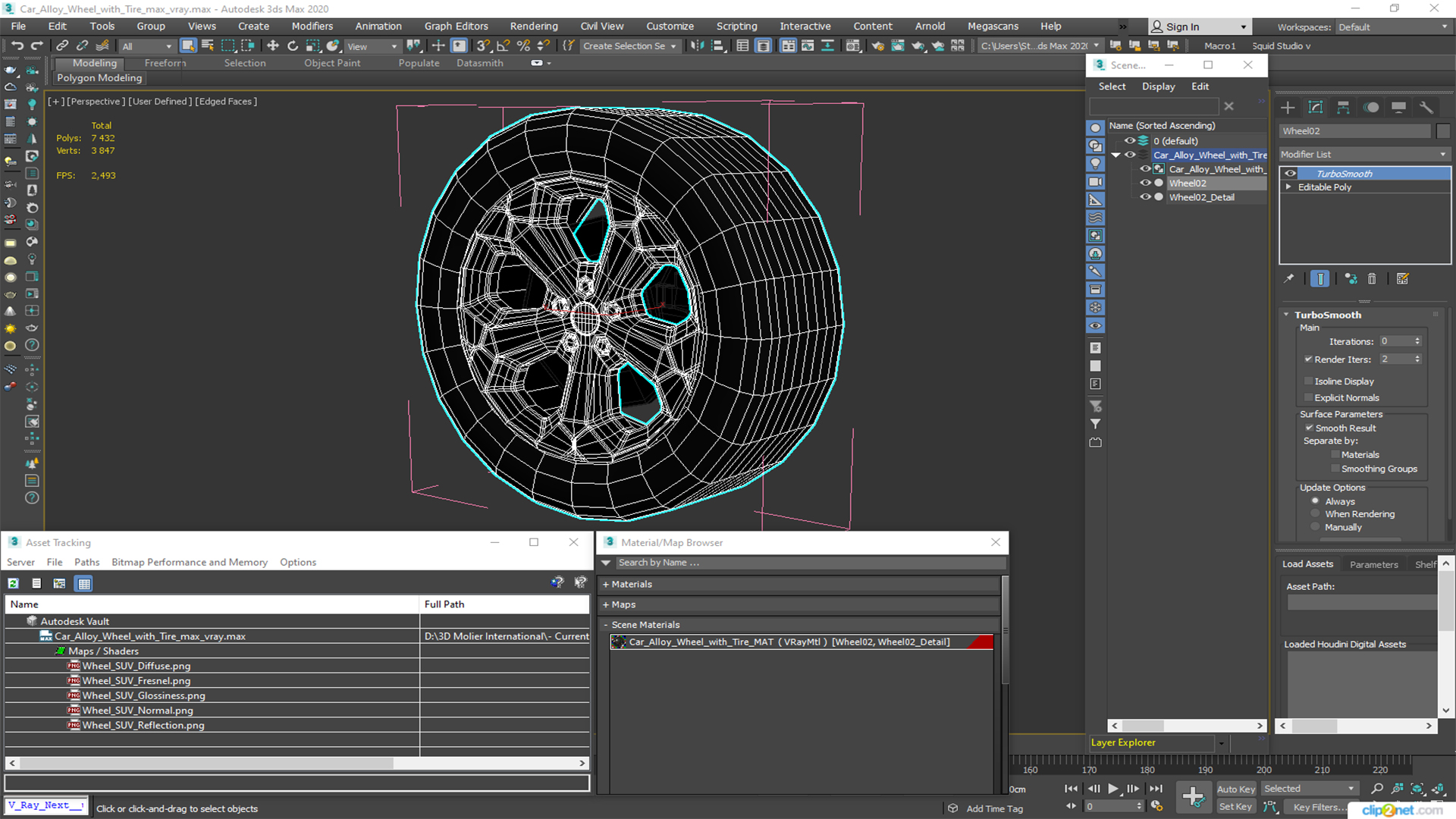Open Modifiers menu
1456x819 pixels.
click(x=312, y=26)
